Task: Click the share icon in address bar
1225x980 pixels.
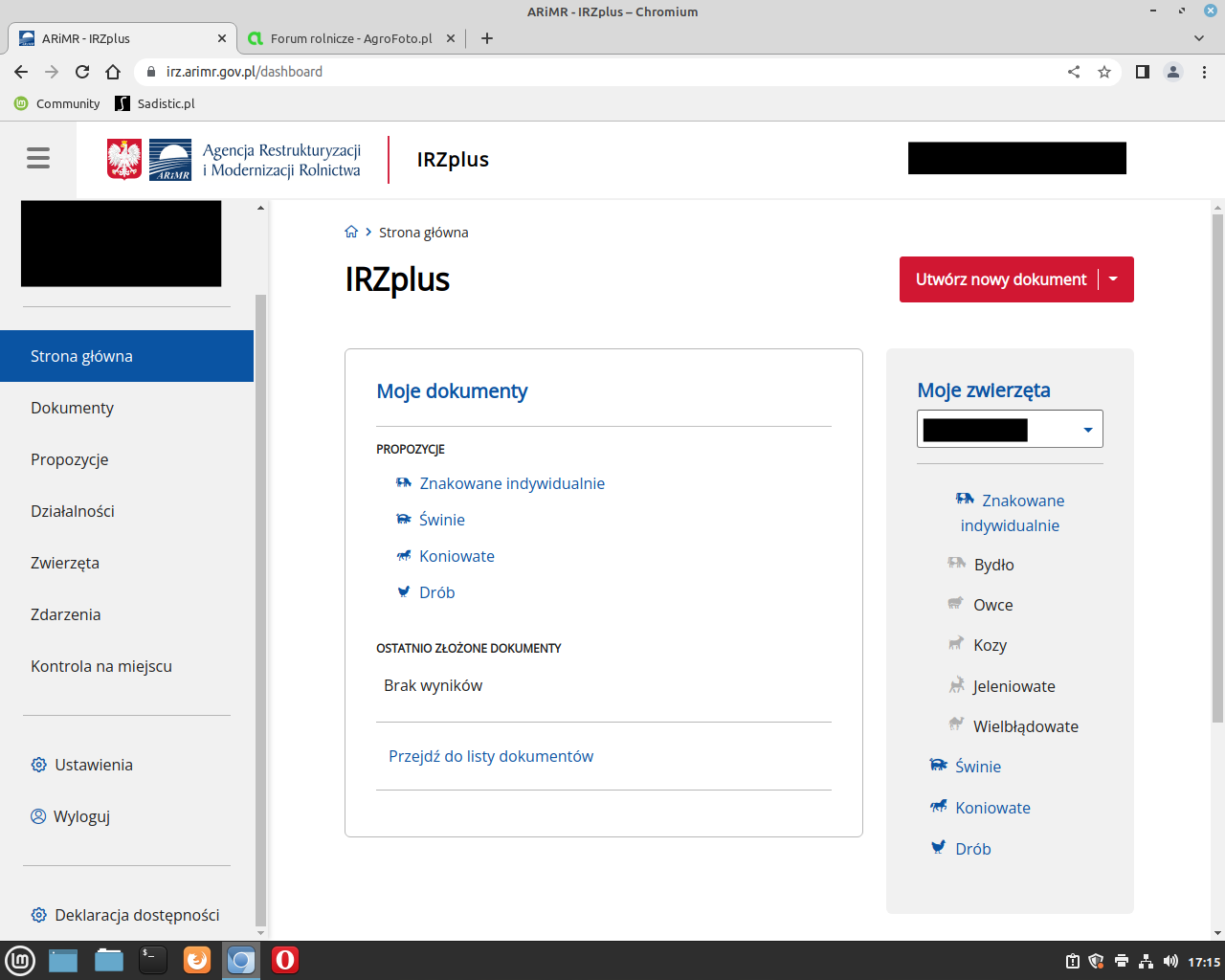Action: [1074, 72]
